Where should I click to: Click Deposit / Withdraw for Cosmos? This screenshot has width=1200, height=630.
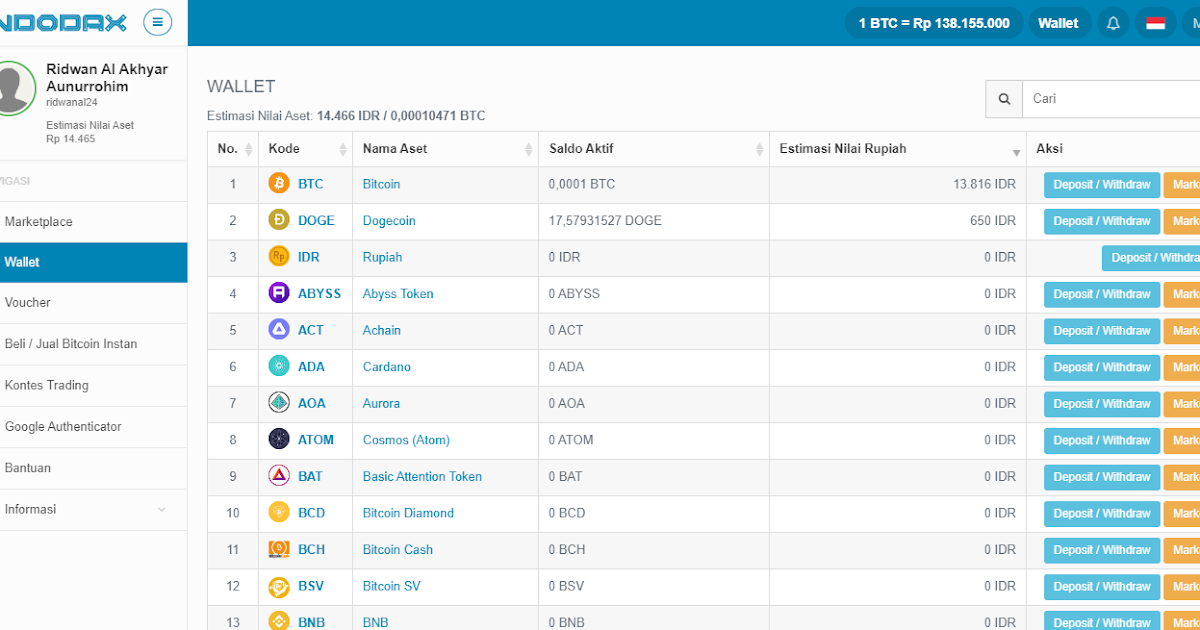click(1102, 441)
